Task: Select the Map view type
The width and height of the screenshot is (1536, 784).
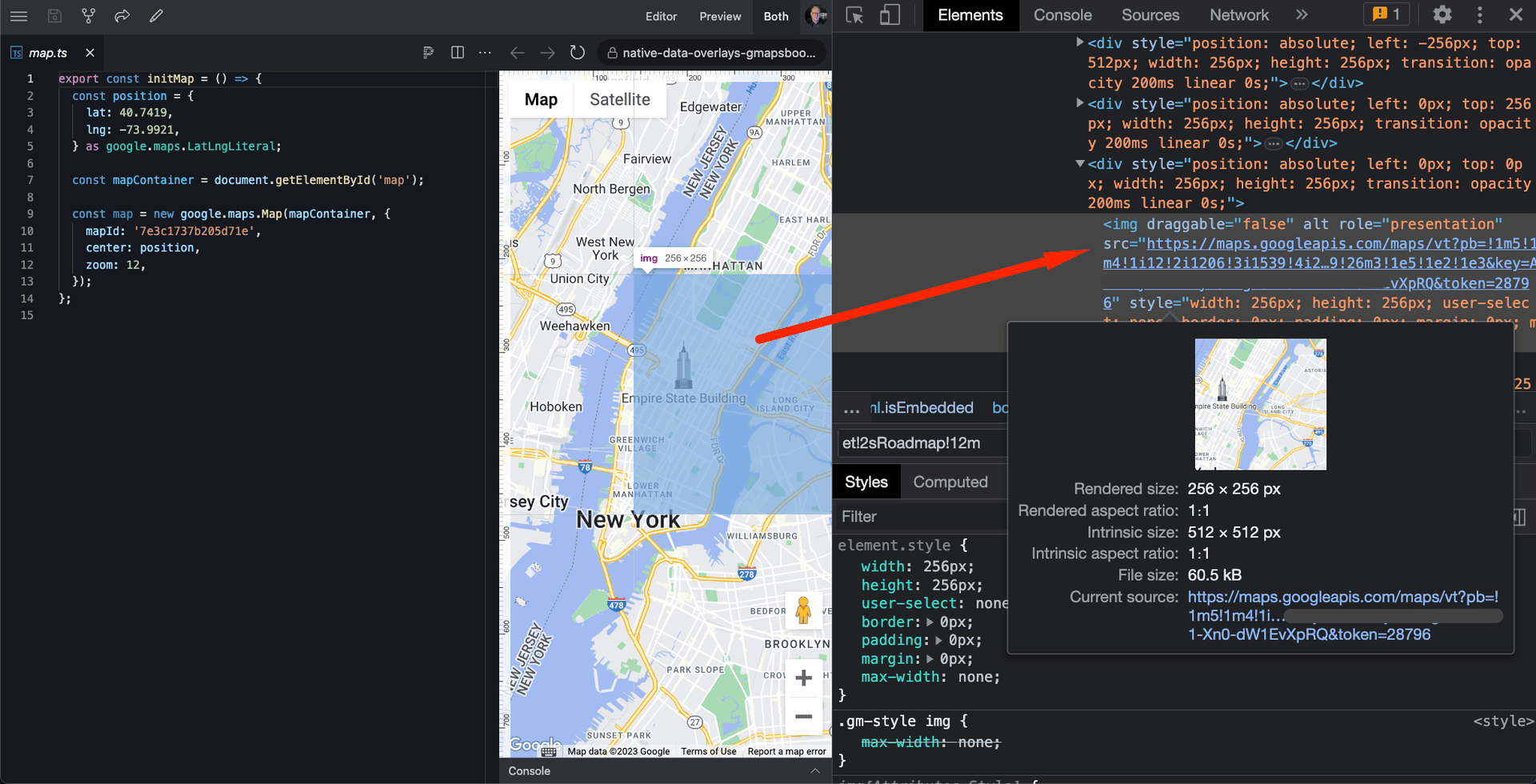Action: 541,100
